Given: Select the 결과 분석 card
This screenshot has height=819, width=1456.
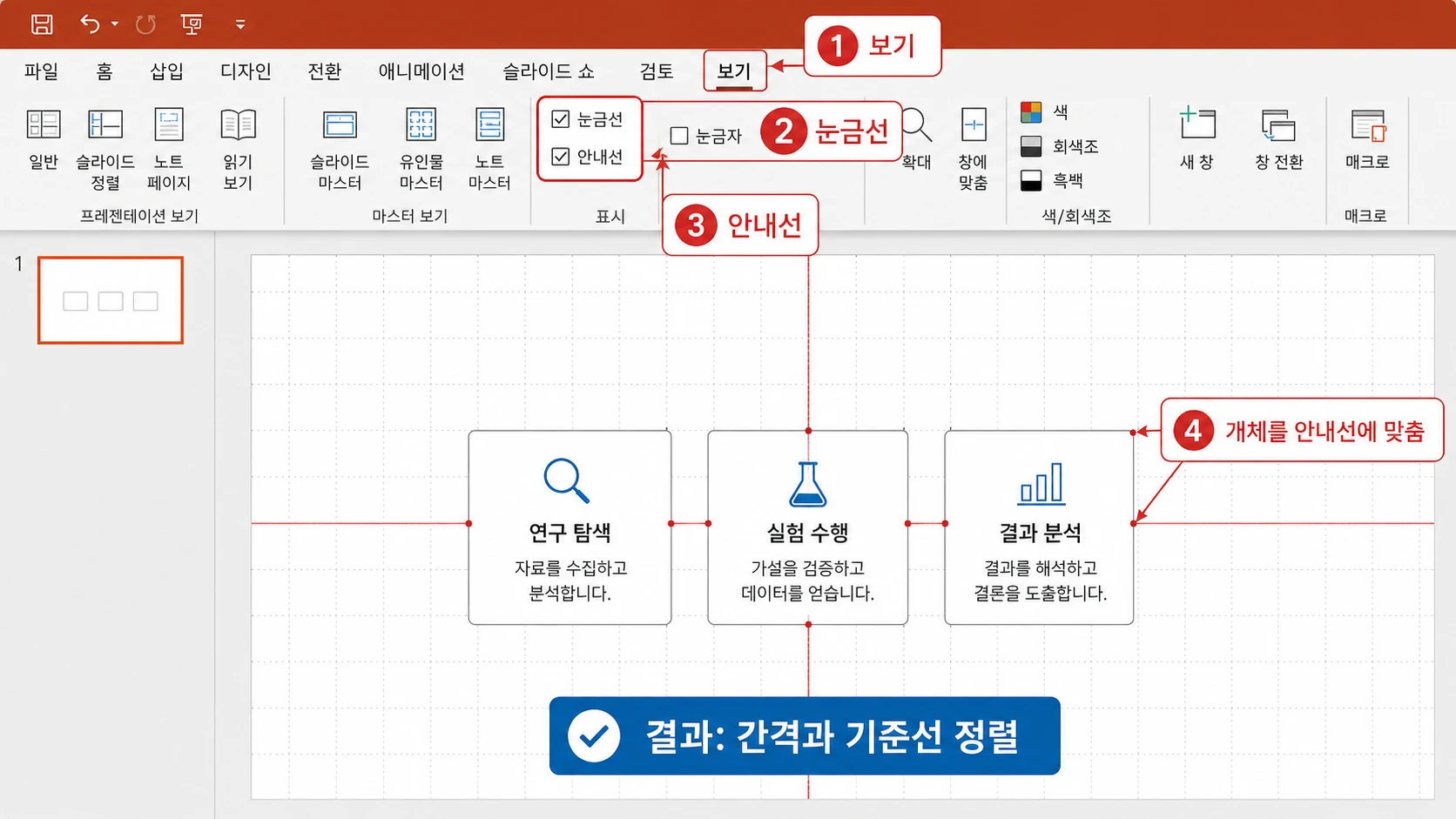Looking at the screenshot, I should tap(1039, 527).
